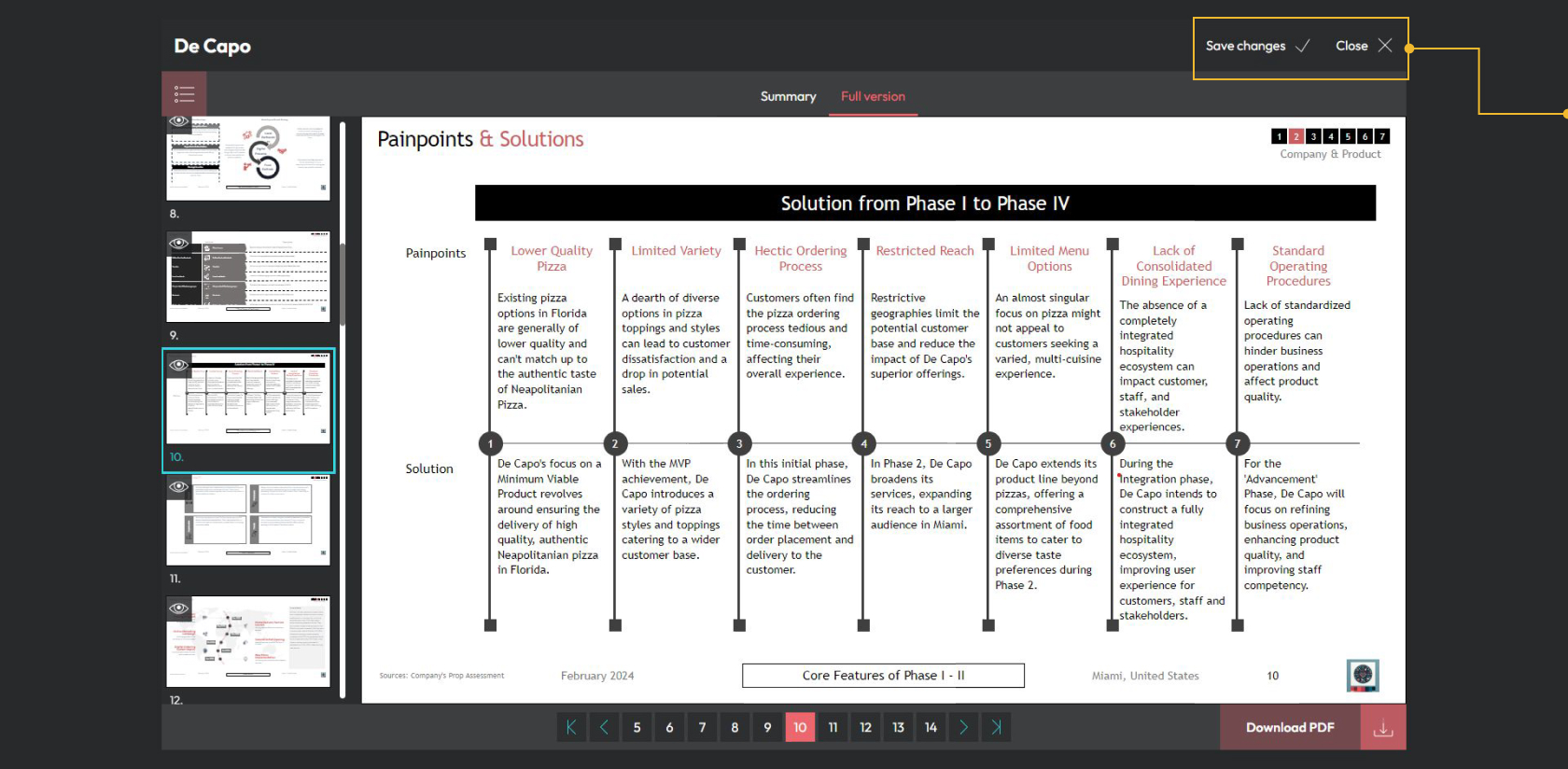Click section indicator 7 on slide
This screenshot has height=769, width=1568.
1382,136
